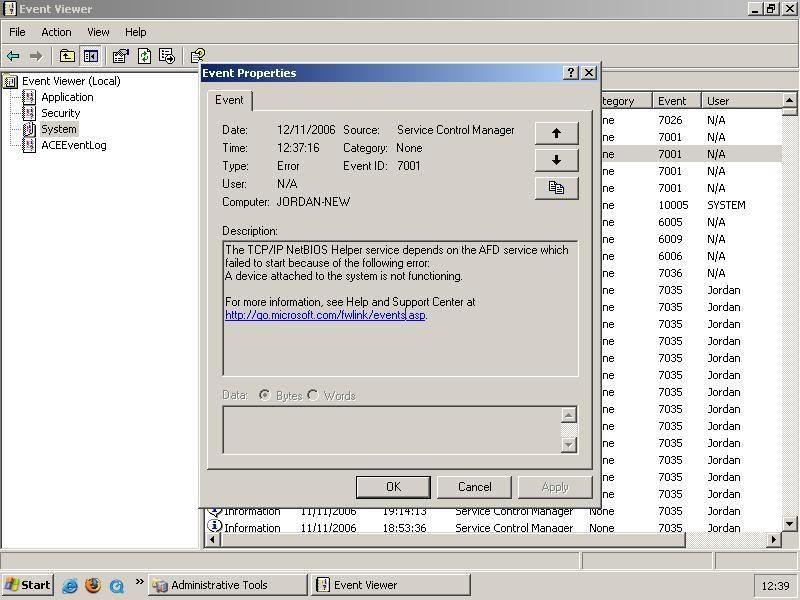Toggle the Show/Hide Console Tree icon
The height and width of the screenshot is (600, 800).
[91, 56]
